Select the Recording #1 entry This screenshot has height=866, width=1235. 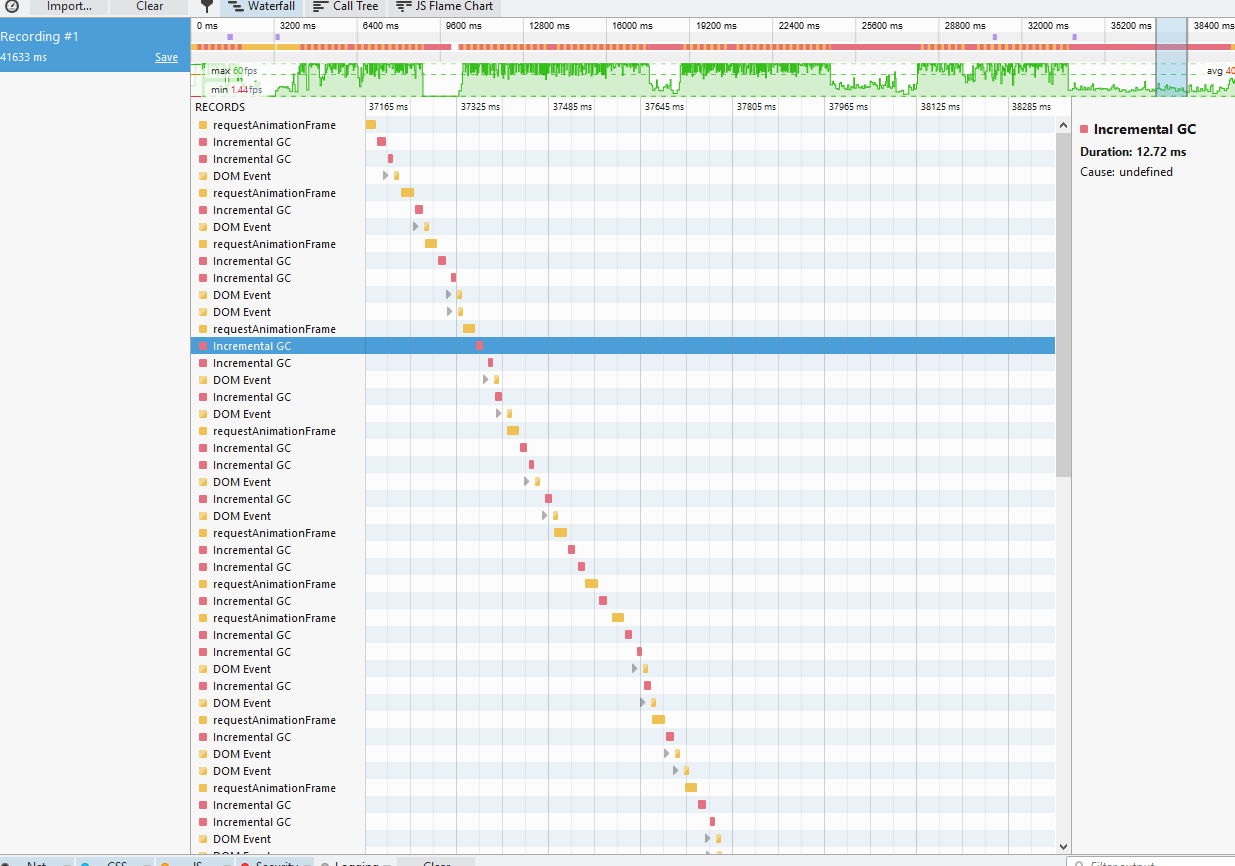(95, 45)
